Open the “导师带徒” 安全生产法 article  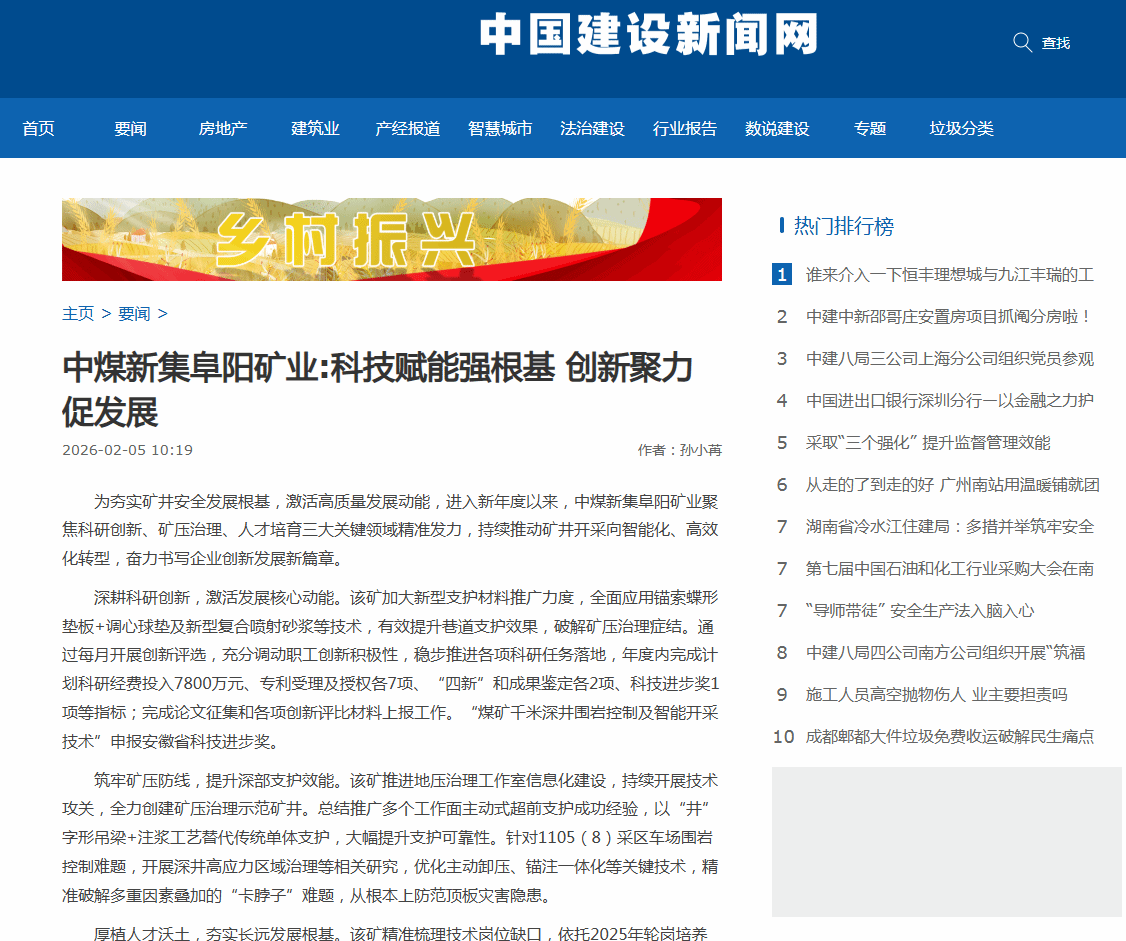[x=919, y=611]
